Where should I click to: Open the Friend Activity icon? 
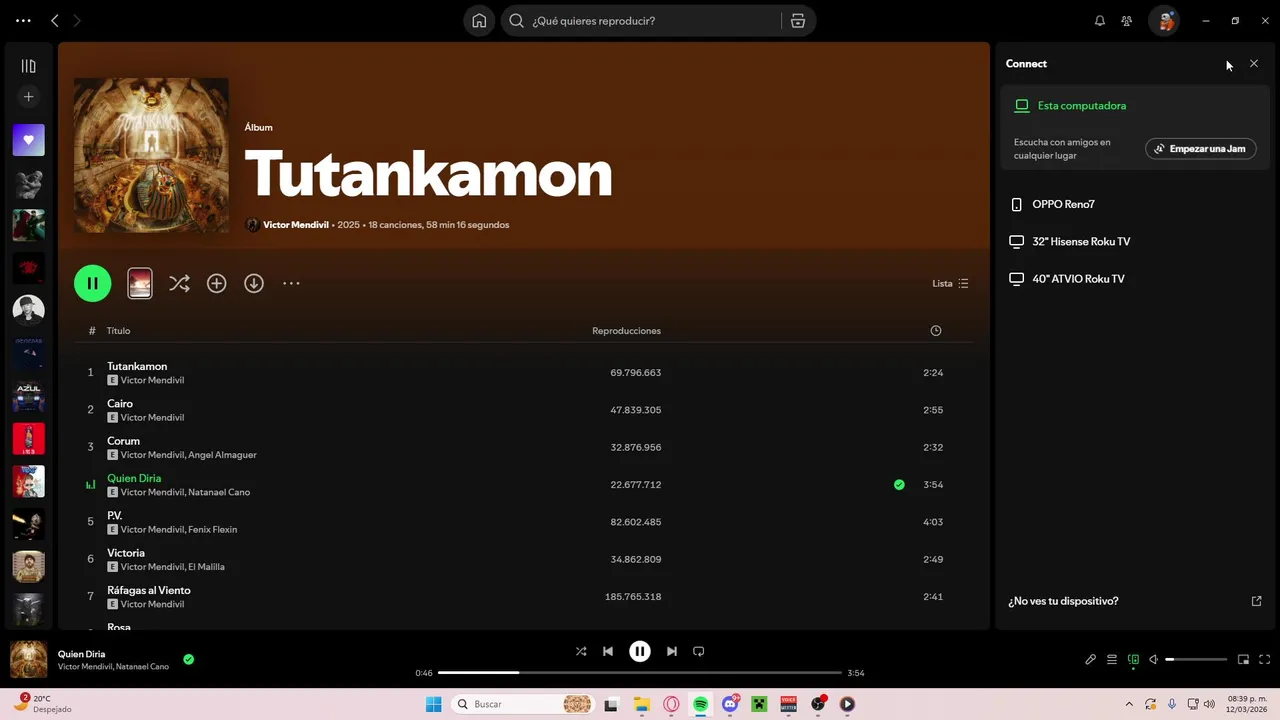pos(1127,21)
